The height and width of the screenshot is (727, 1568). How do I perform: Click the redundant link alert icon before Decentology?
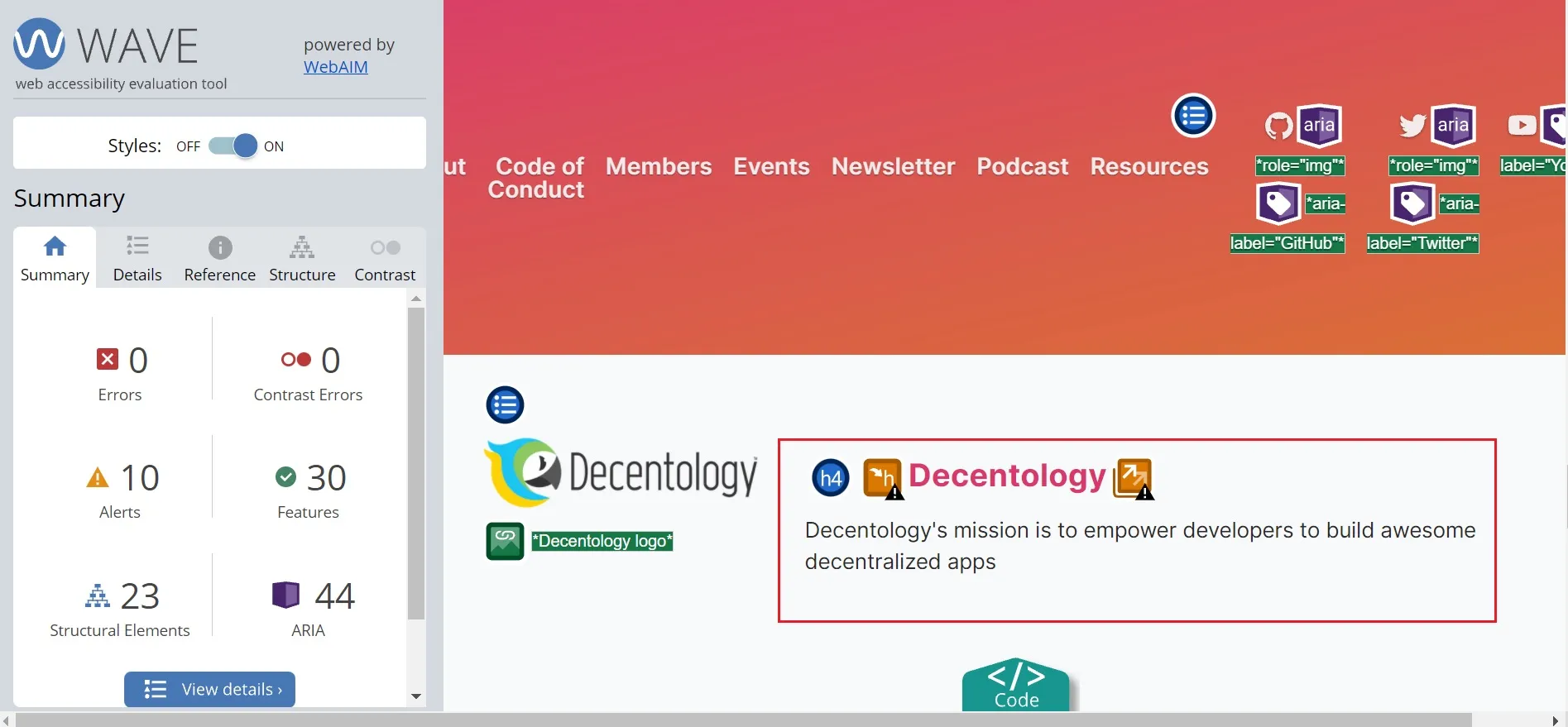pyautogui.click(x=883, y=479)
